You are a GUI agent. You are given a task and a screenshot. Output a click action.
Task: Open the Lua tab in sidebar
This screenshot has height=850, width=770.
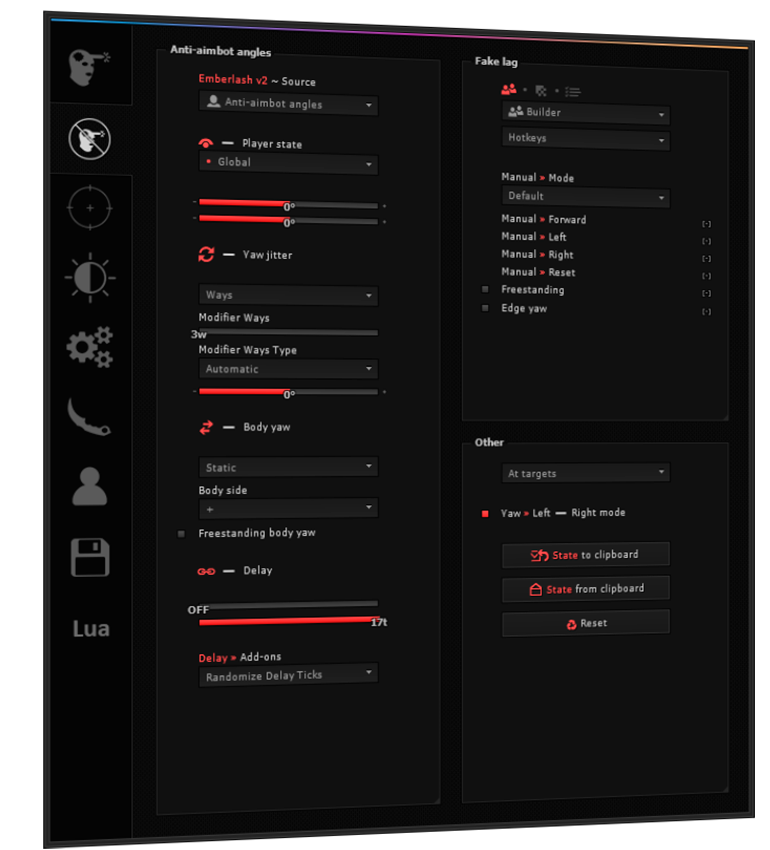[90, 629]
